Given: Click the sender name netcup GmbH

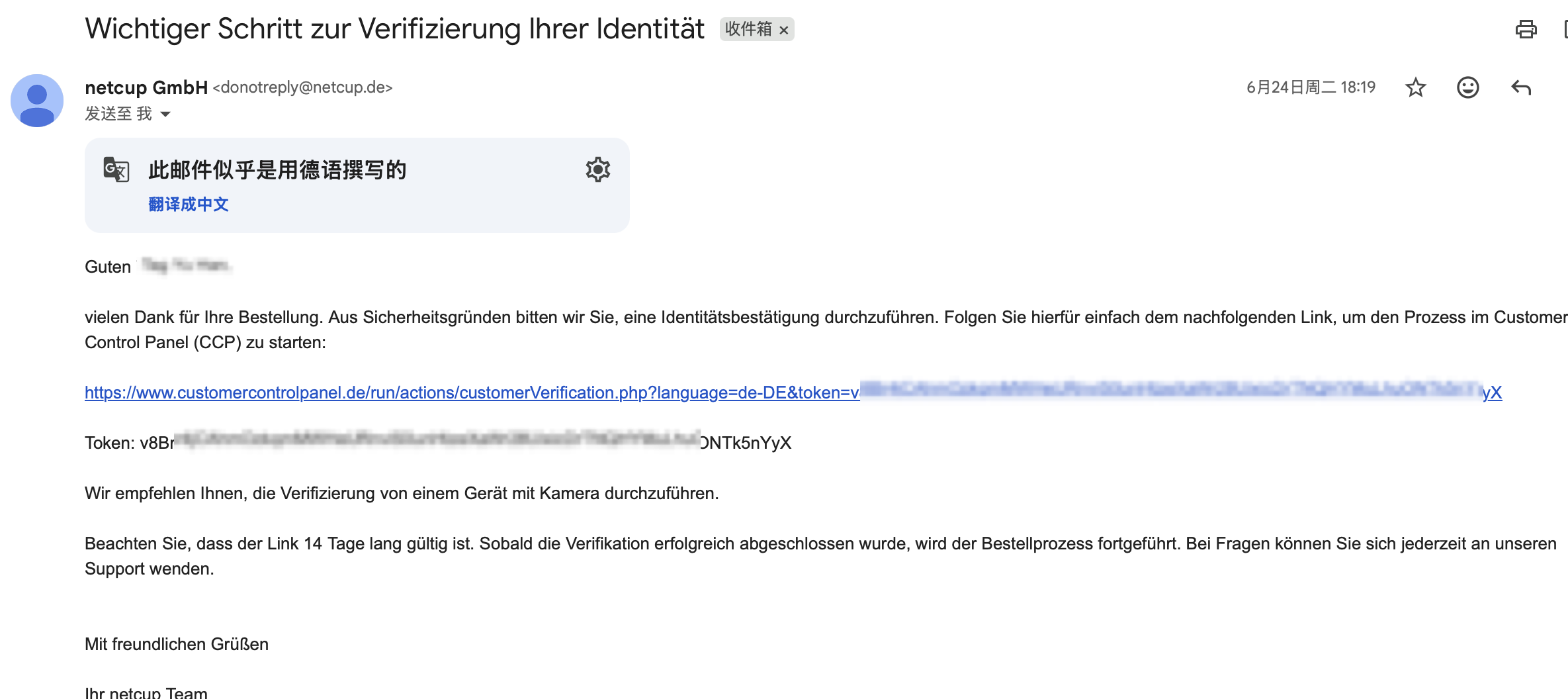Looking at the screenshot, I should pos(146,87).
